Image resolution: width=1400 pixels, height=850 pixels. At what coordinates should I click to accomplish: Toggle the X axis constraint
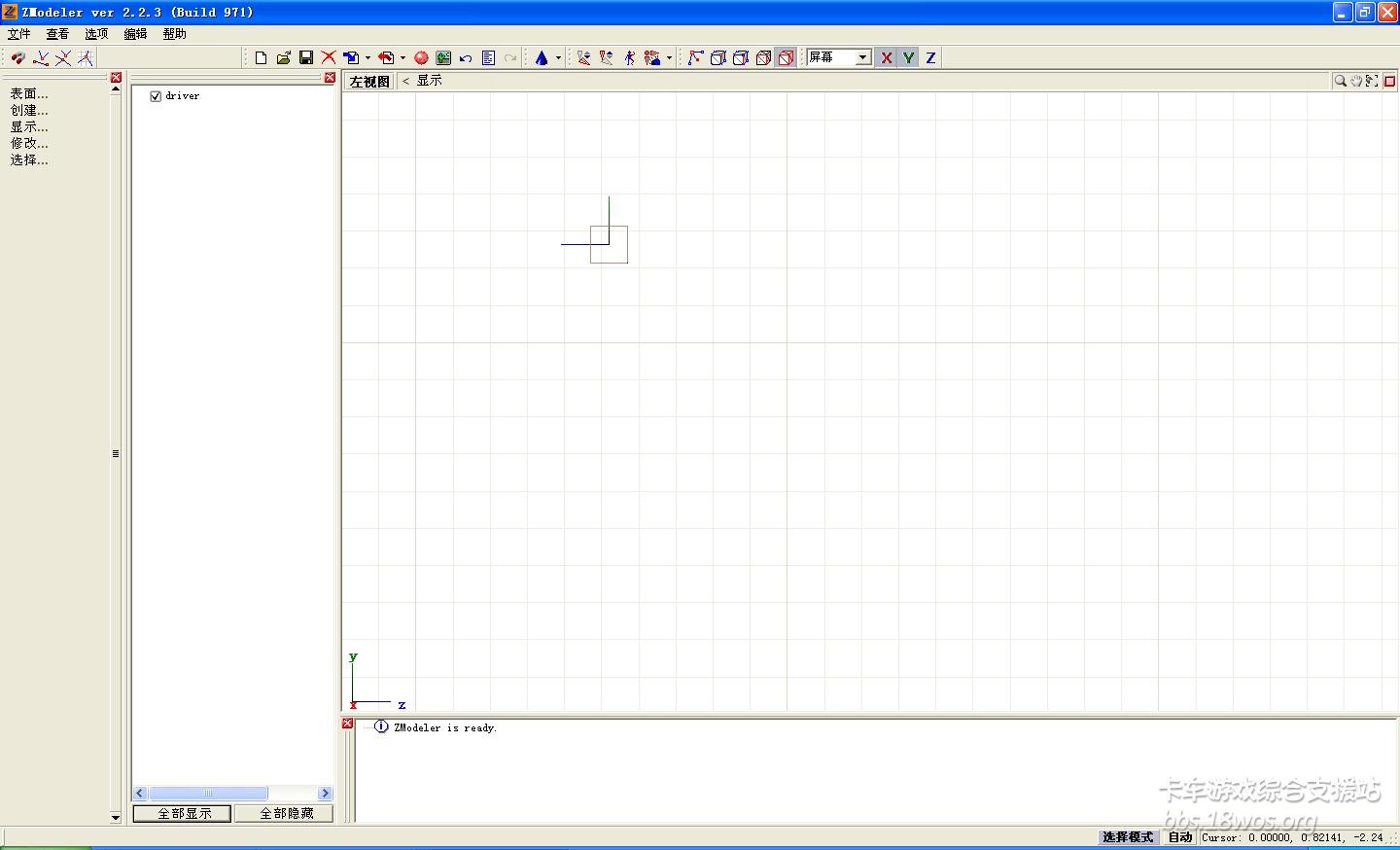pos(886,58)
